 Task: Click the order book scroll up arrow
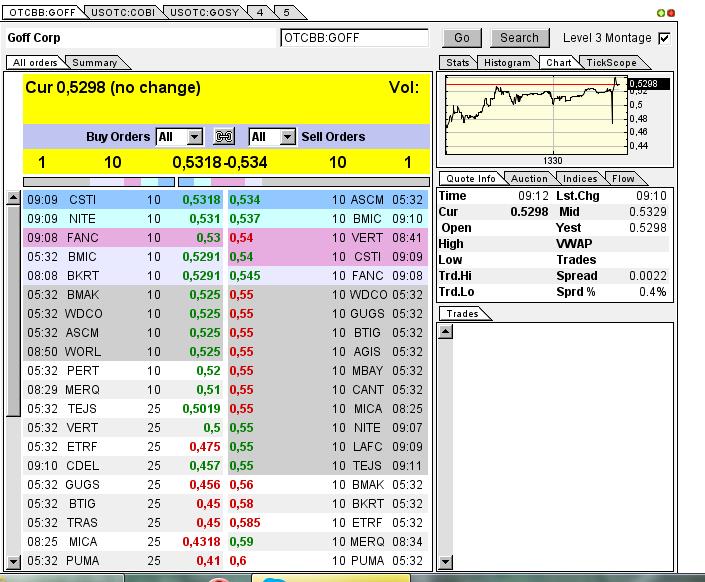tap(13, 198)
